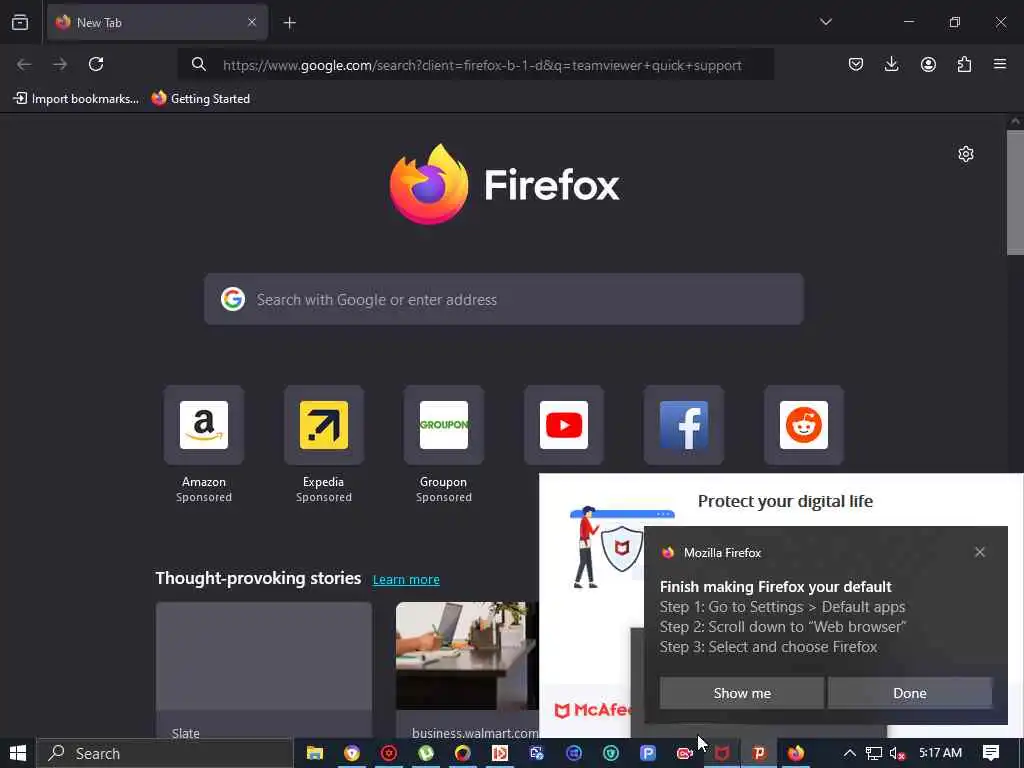1024x768 pixels.
Task: Open the blue P app in taskbar
Action: [x=648, y=753]
